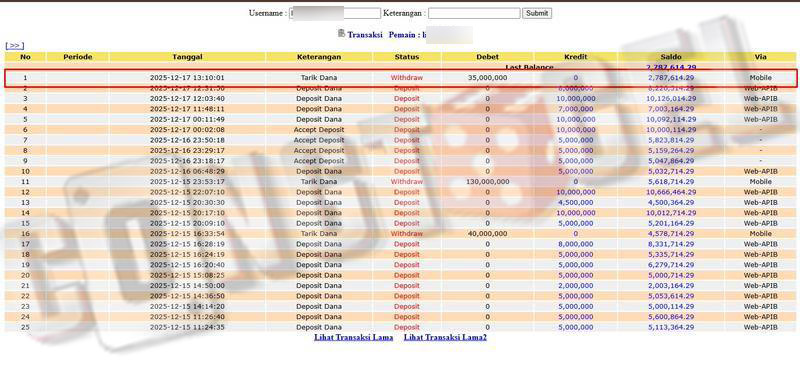
Task: Click the Transaksi heading link
Action: pos(365,35)
